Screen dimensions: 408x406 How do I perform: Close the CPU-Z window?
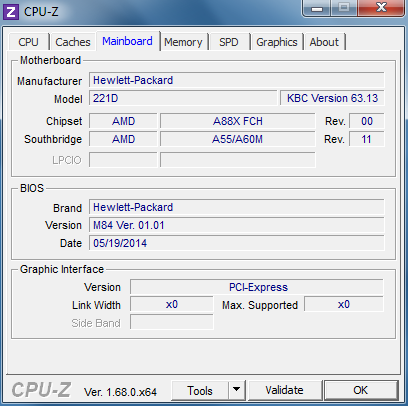381,8
